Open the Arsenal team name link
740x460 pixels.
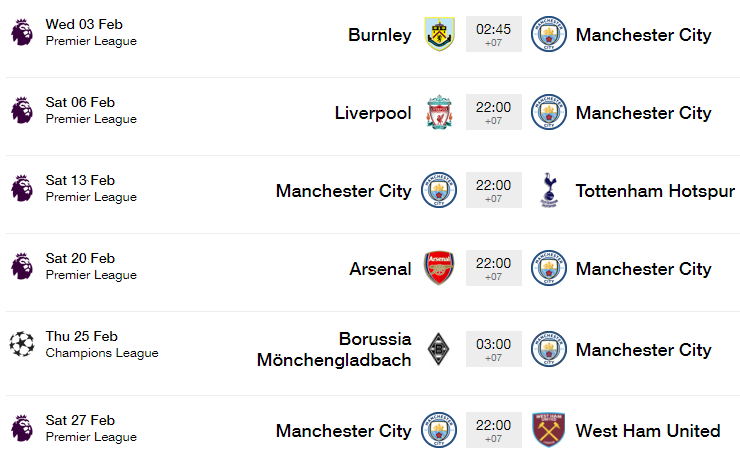click(380, 269)
